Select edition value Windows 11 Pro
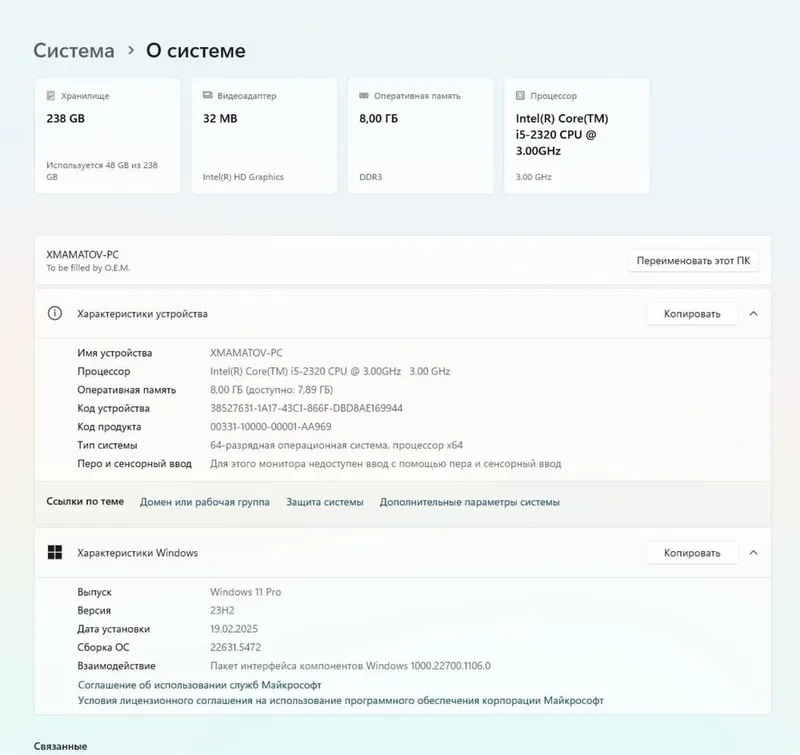 click(245, 592)
